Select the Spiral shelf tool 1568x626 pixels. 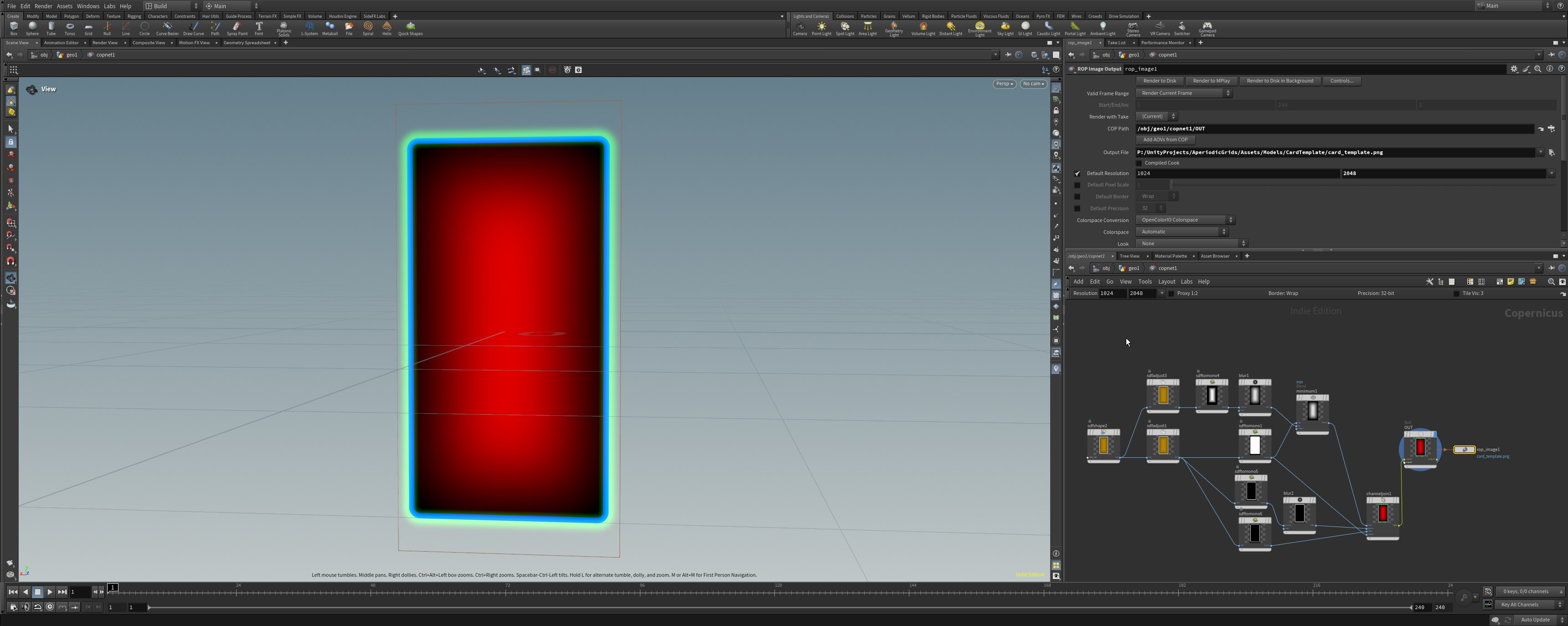368,28
